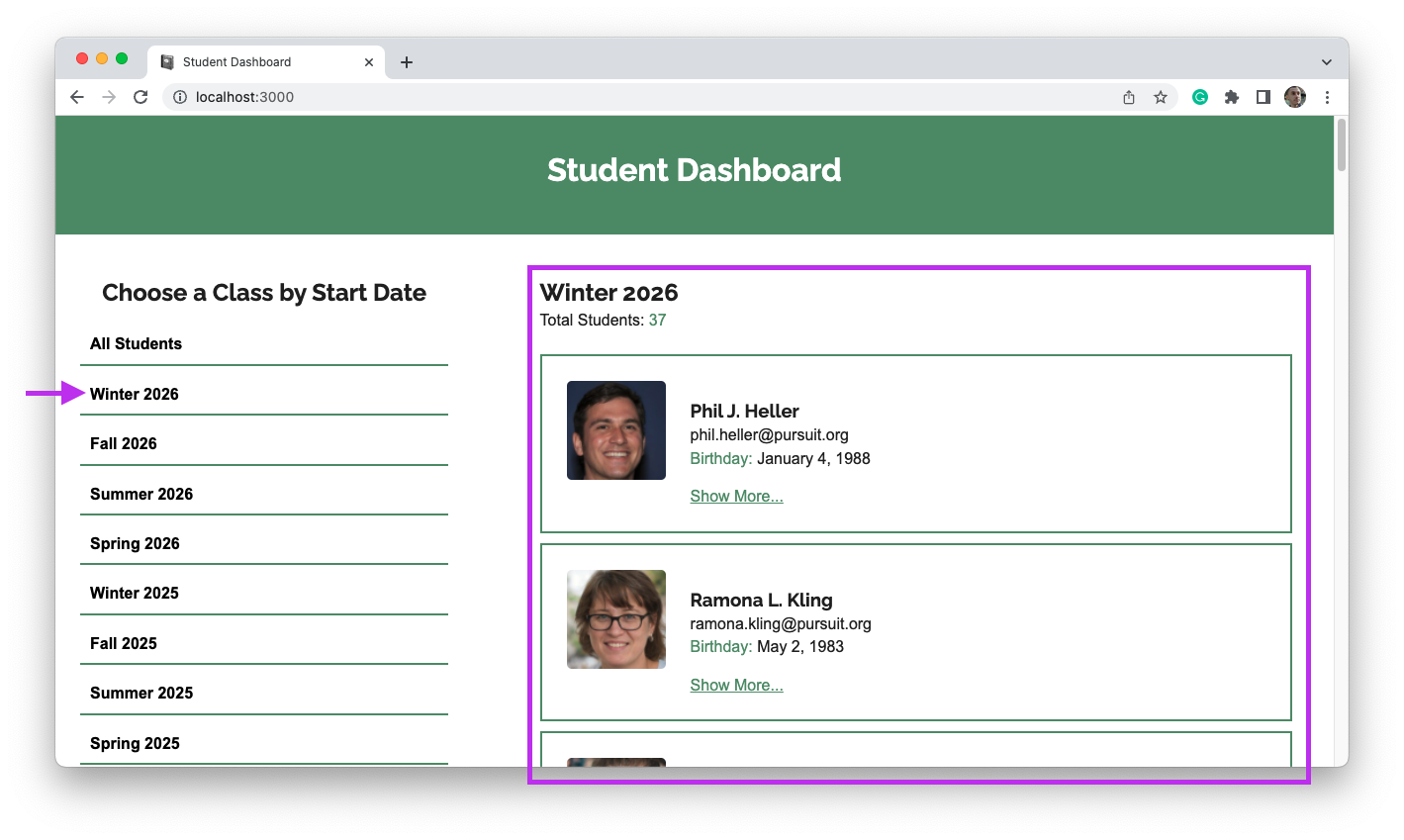Viewport: 1404px width, 840px height.
Task: Click the page's vertical scrollbar thumb
Action: (1342, 145)
